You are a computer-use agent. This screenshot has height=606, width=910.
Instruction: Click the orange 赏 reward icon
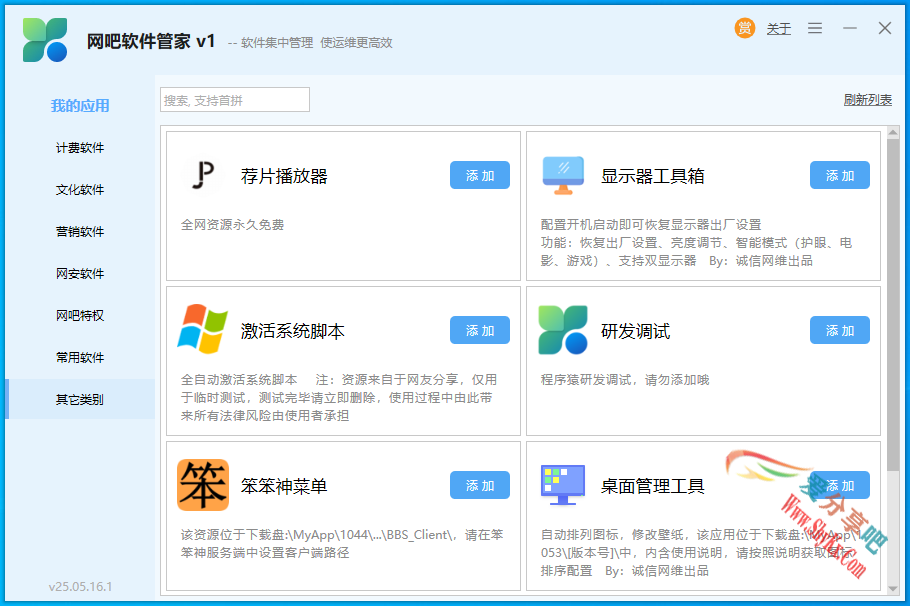coord(745,28)
